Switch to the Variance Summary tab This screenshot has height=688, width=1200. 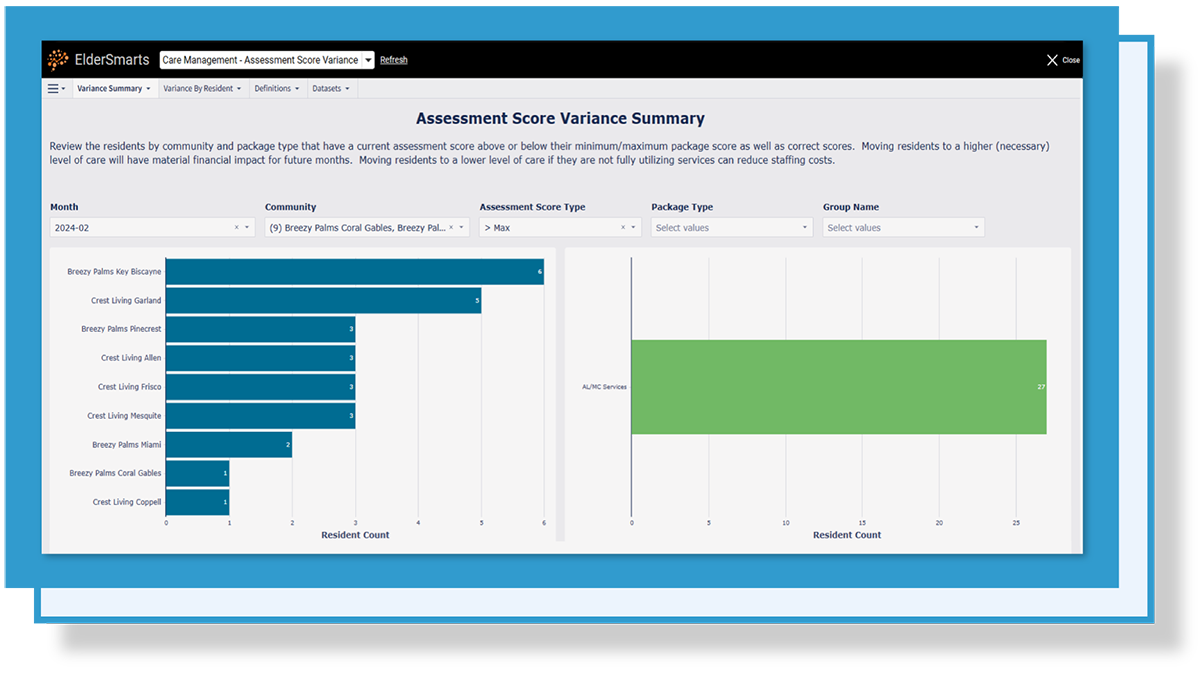tap(113, 88)
